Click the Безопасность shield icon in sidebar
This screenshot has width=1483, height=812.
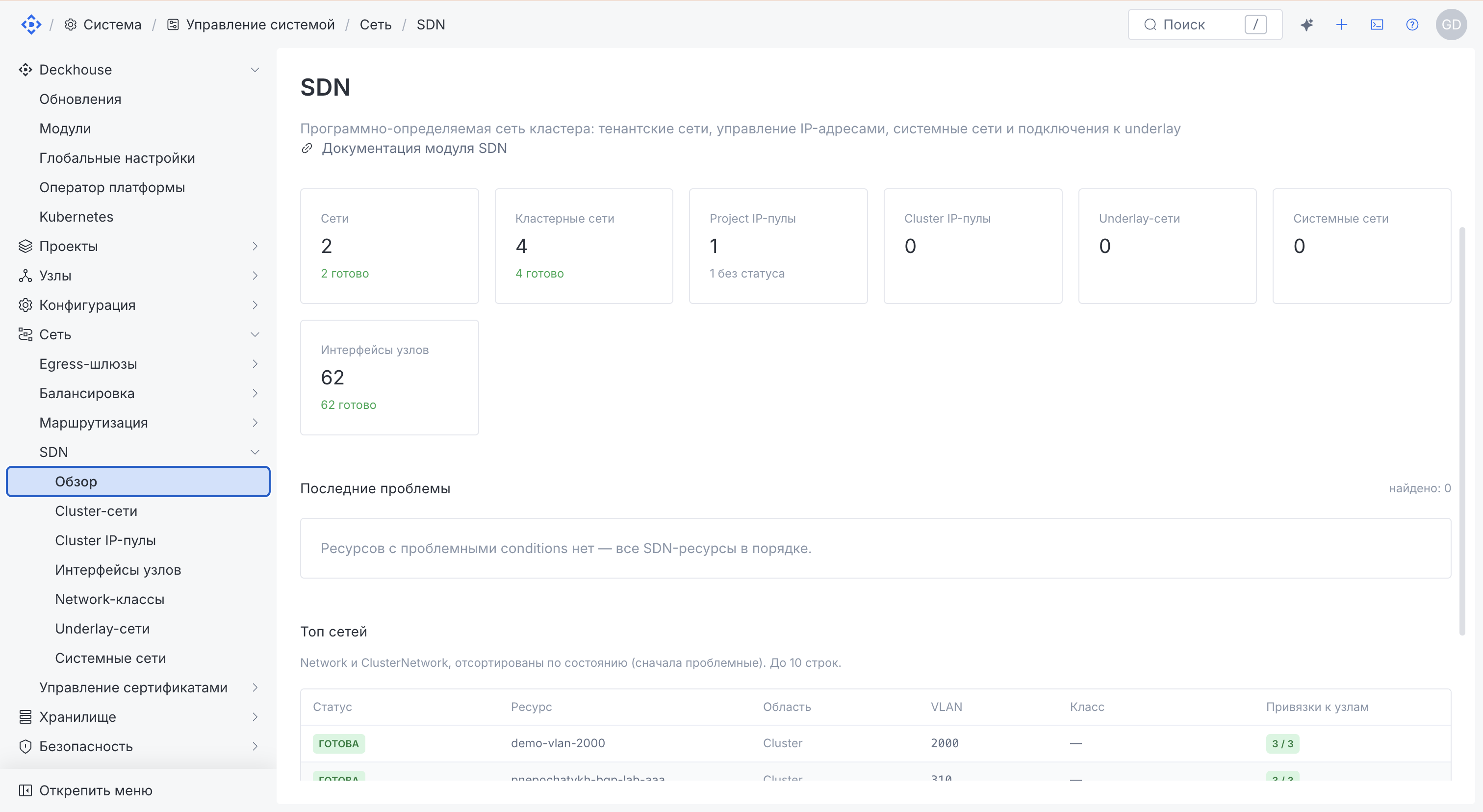click(x=26, y=746)
